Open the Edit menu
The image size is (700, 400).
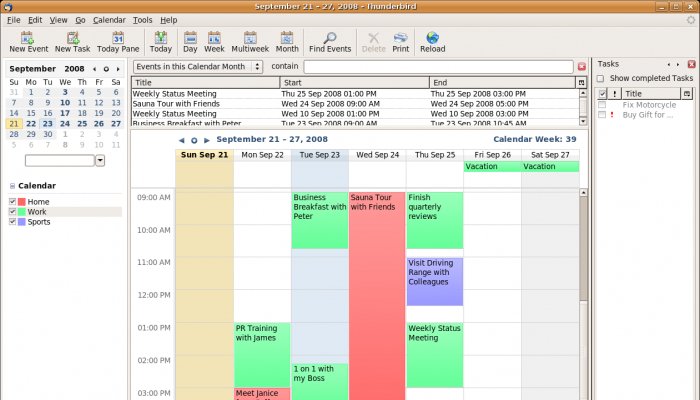35,20
